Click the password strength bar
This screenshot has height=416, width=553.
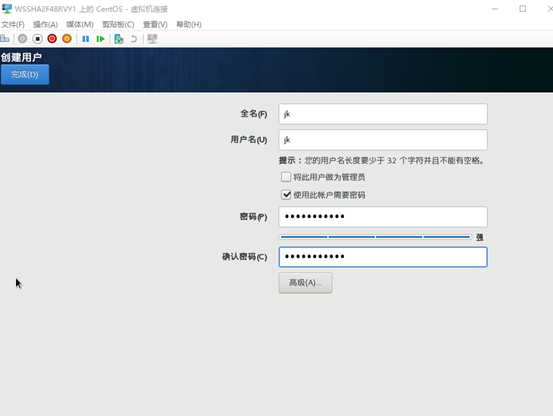point(375,237)
